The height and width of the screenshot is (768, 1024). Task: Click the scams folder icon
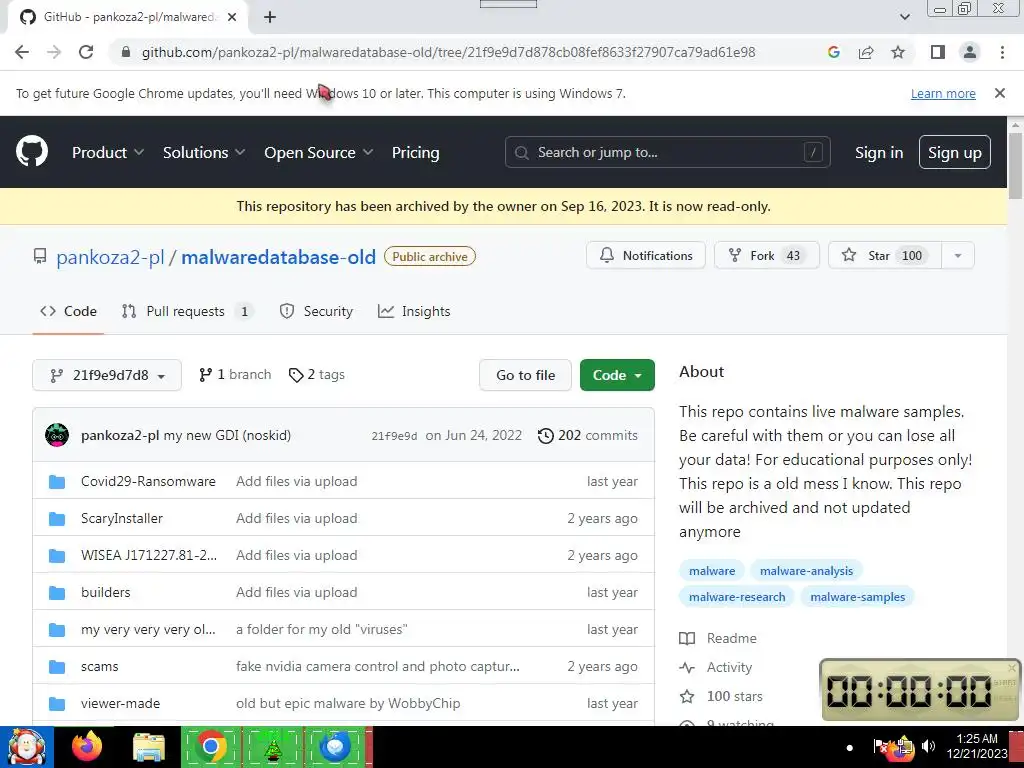[x=57, y=667]
